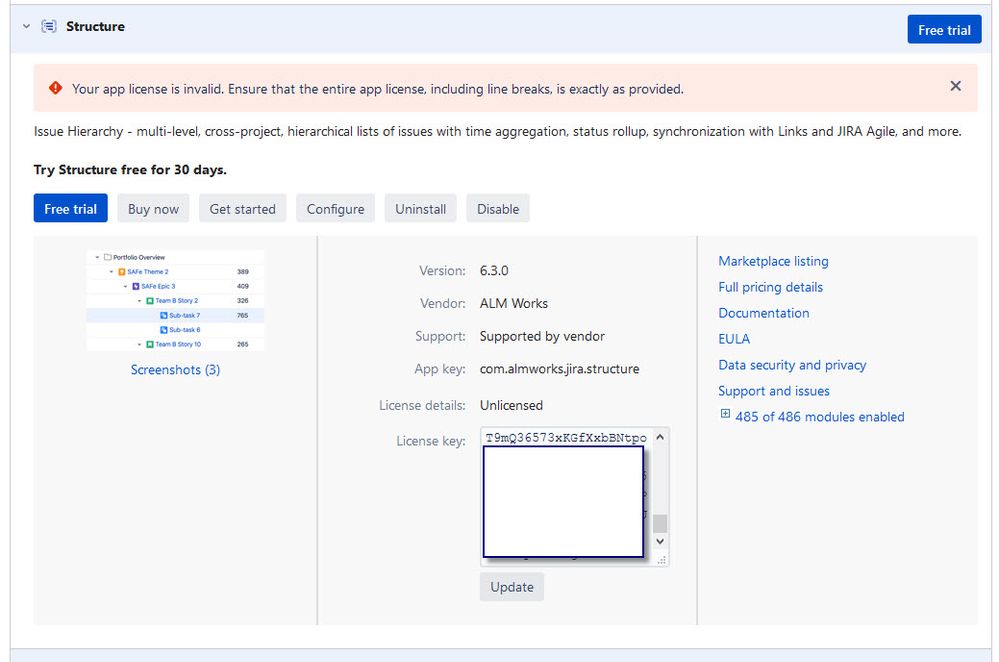Open the Portfolio Overview screenshot thumbnail
Image resolution: width=999 pixels, height=662 pixels.
coord(175,301)
